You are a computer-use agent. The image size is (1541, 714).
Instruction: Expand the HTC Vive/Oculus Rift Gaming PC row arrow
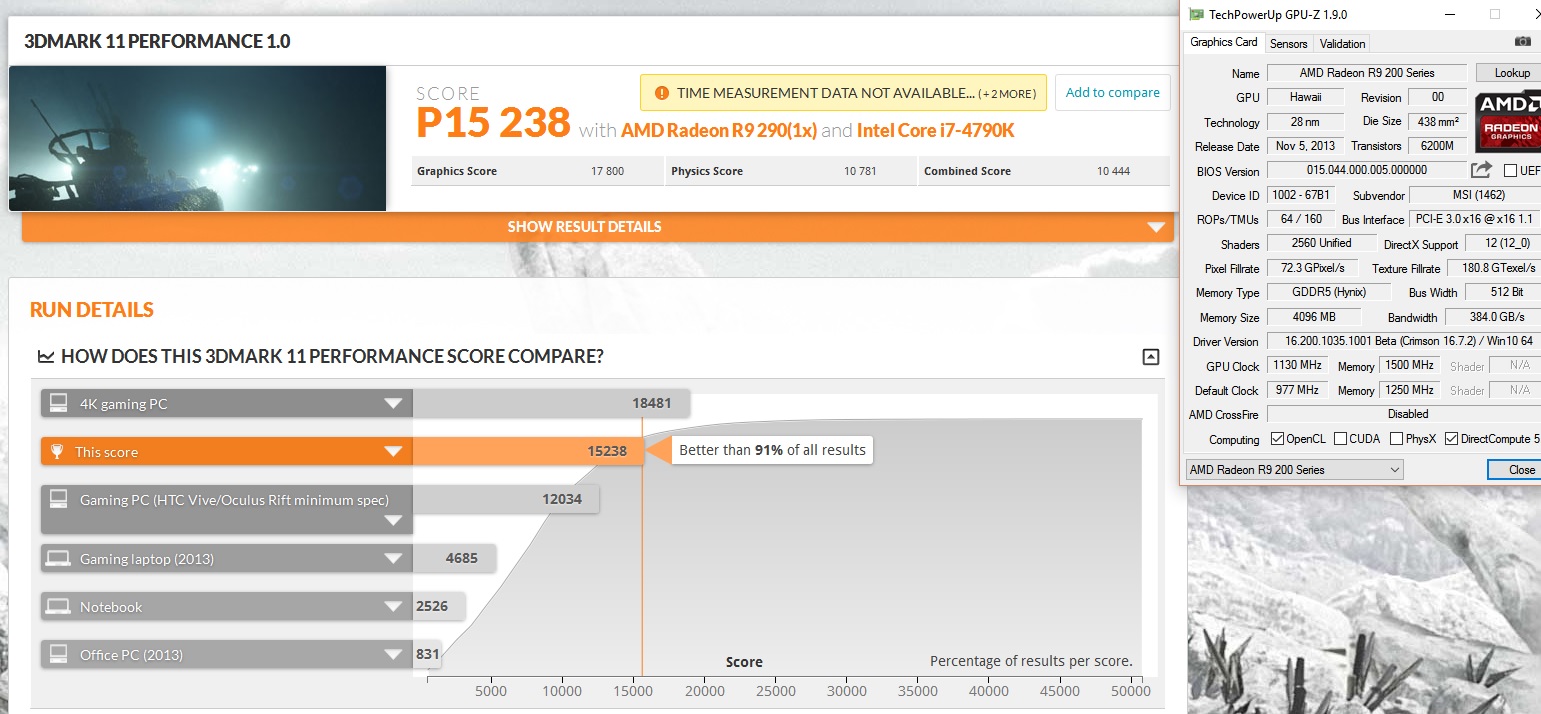393,521
